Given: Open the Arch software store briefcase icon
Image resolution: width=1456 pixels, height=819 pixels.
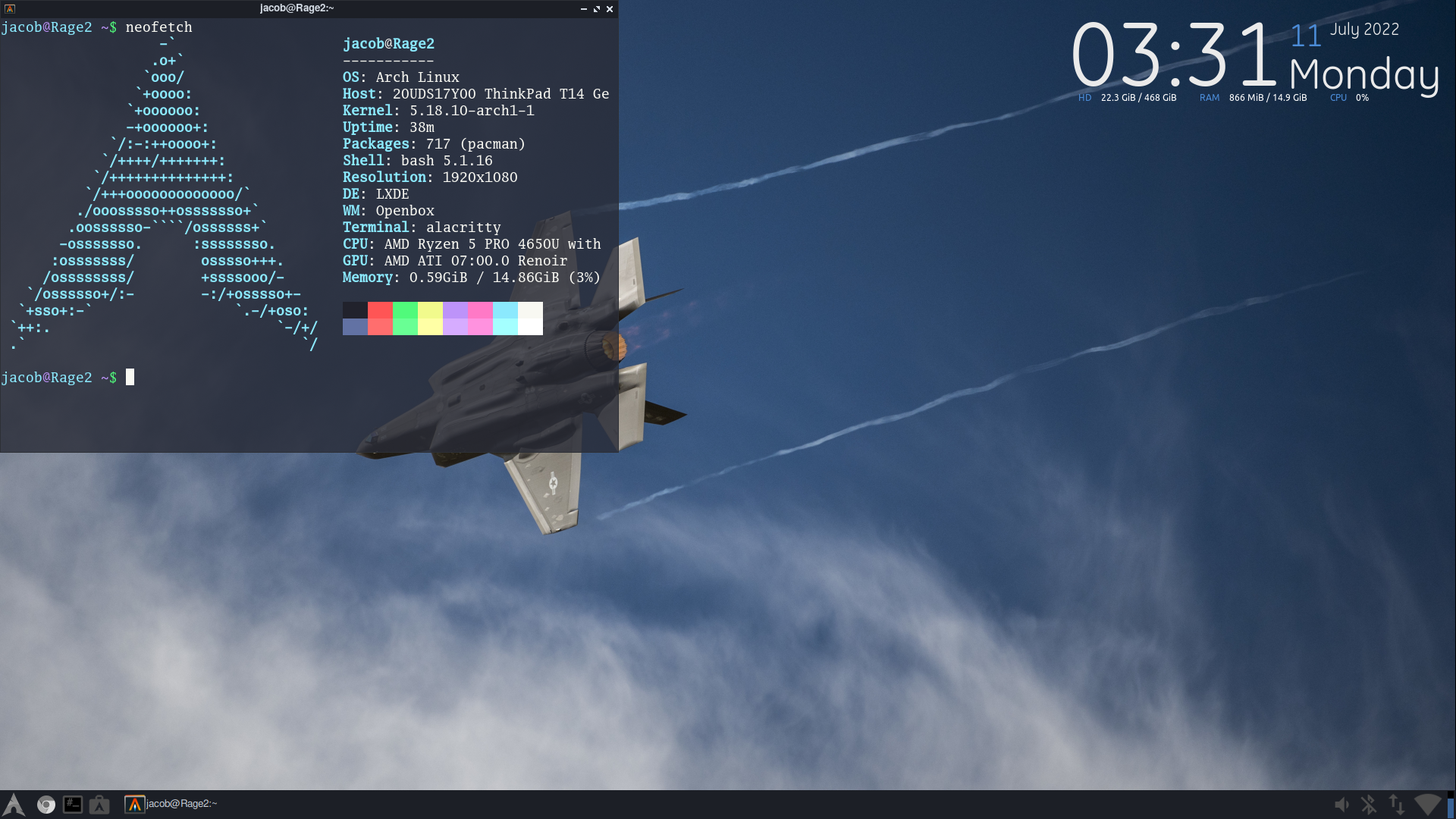Looking at the screenshot, I should click(99, 805).
